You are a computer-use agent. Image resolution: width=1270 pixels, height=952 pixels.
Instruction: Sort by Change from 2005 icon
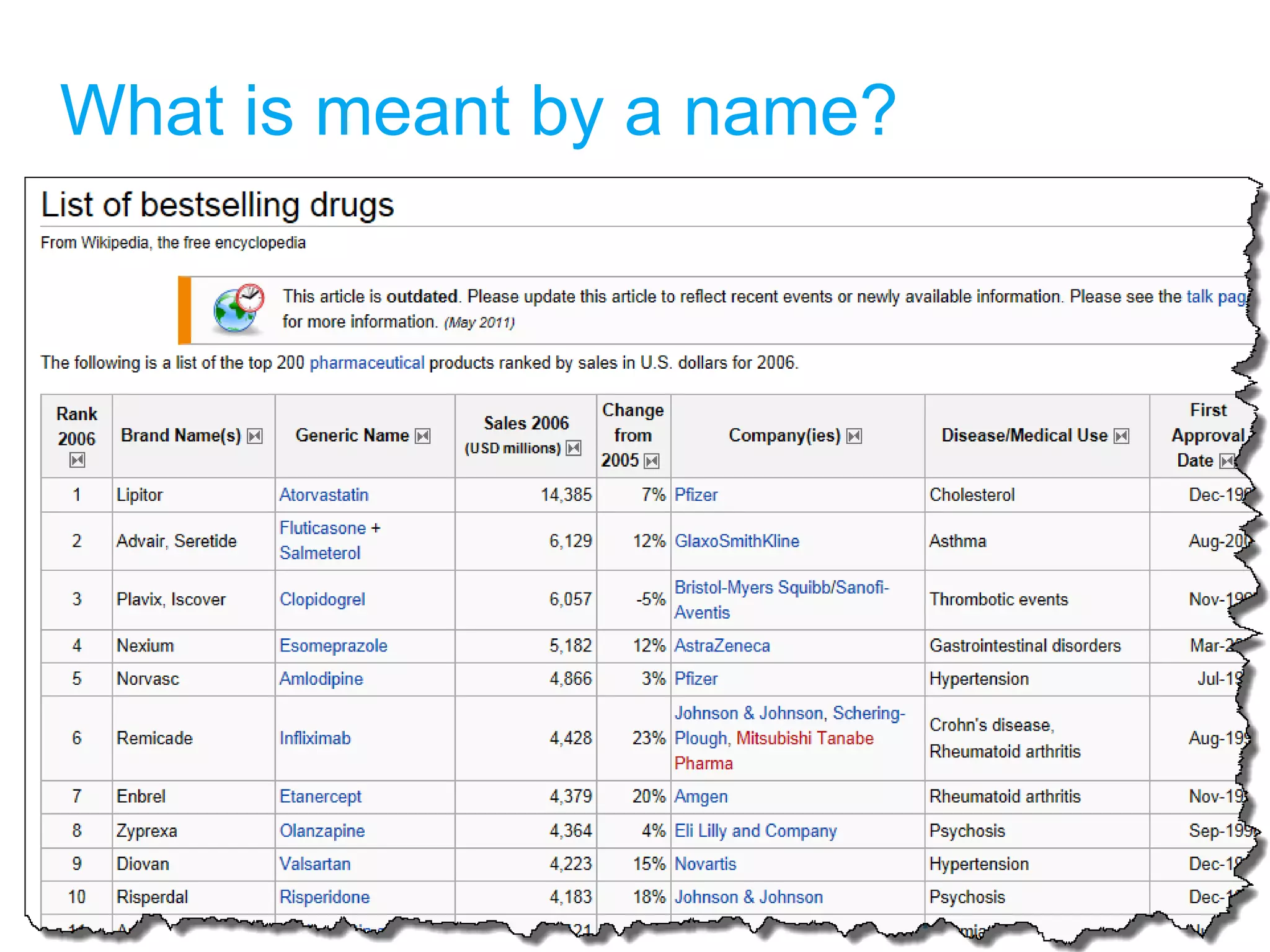pos(651,461)
